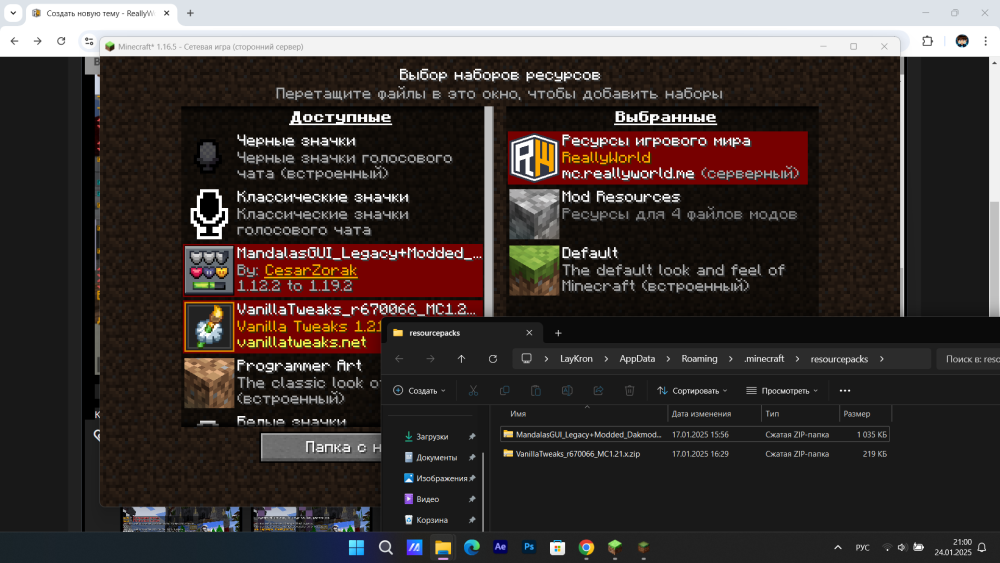The width and height of the screenshot is (1000, 563).
Task: Click the Copy icon in Explorer toolbar
Action: [x=504, y=390]
